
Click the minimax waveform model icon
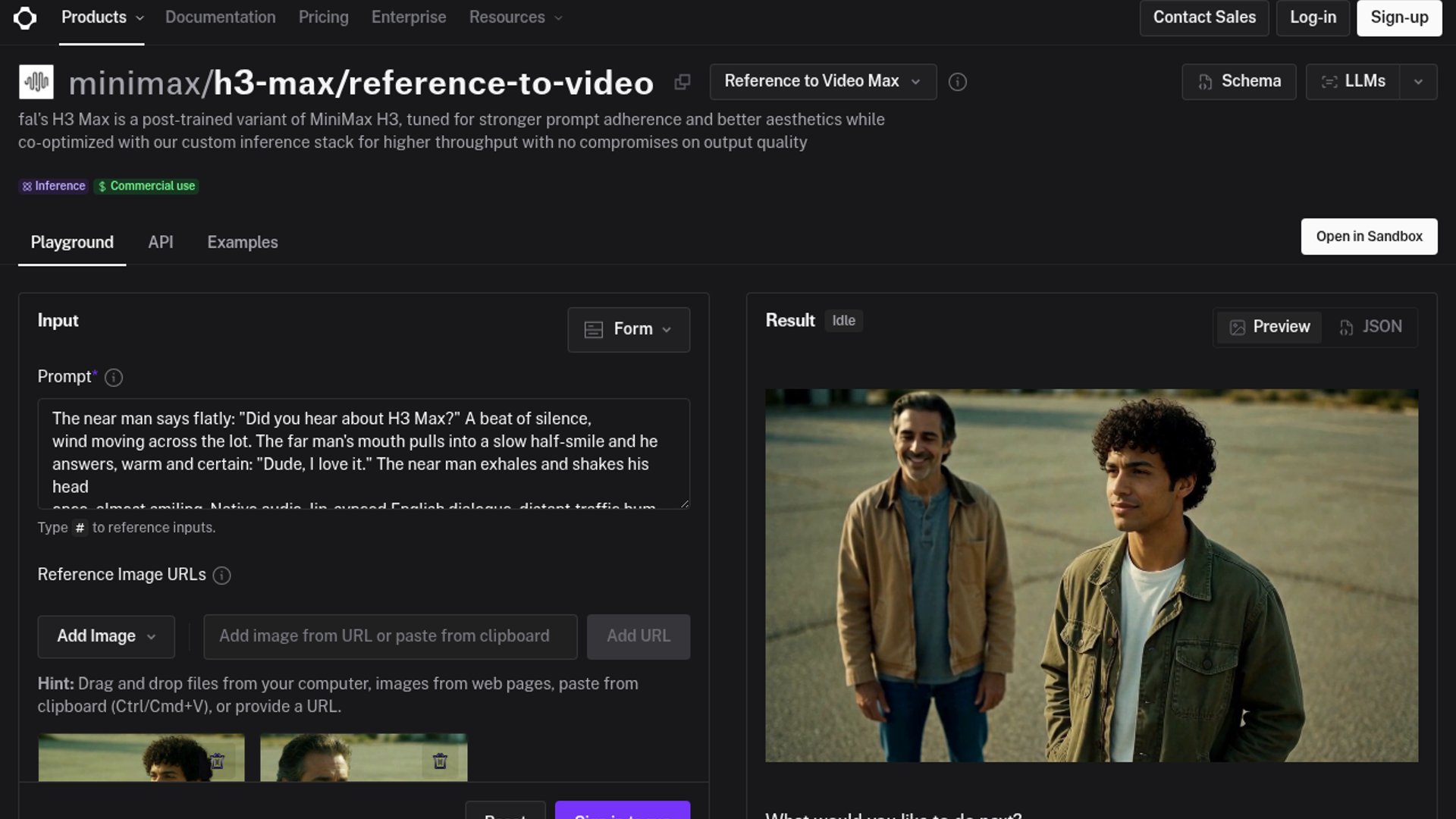tap(36, 82)
